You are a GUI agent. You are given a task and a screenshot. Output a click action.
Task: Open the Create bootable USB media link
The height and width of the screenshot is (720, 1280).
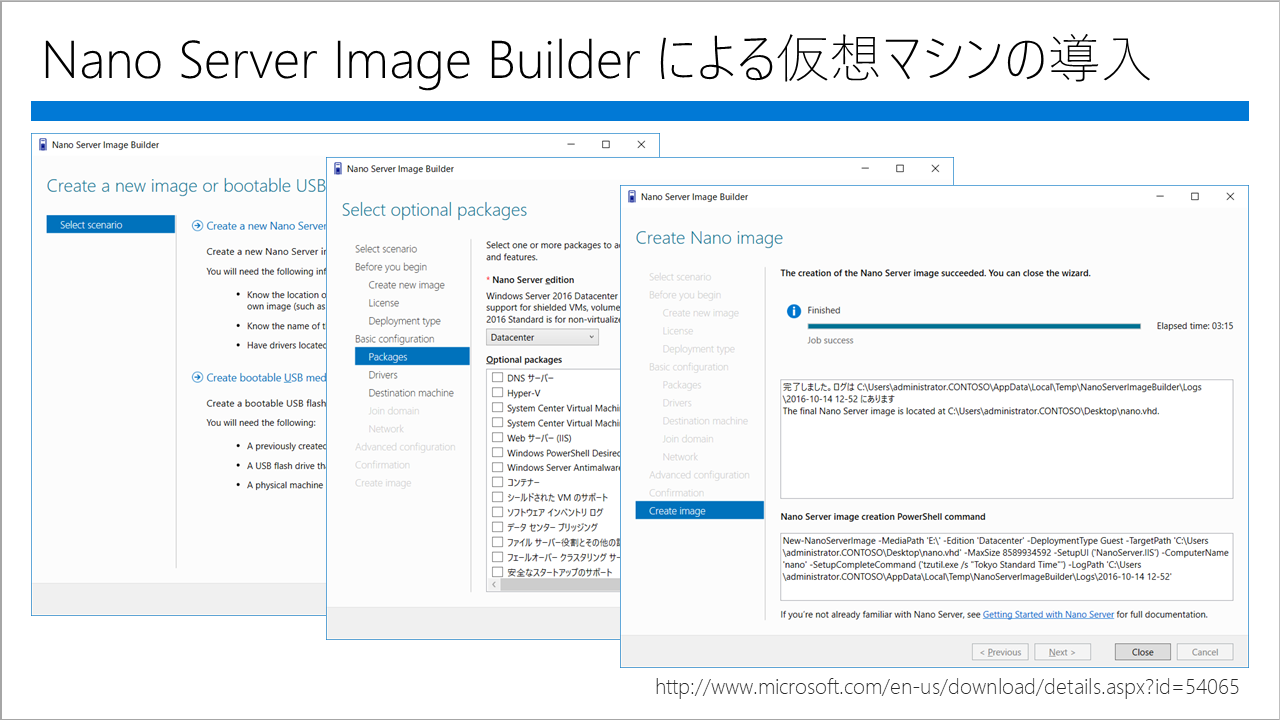click(x=266, y=378)
